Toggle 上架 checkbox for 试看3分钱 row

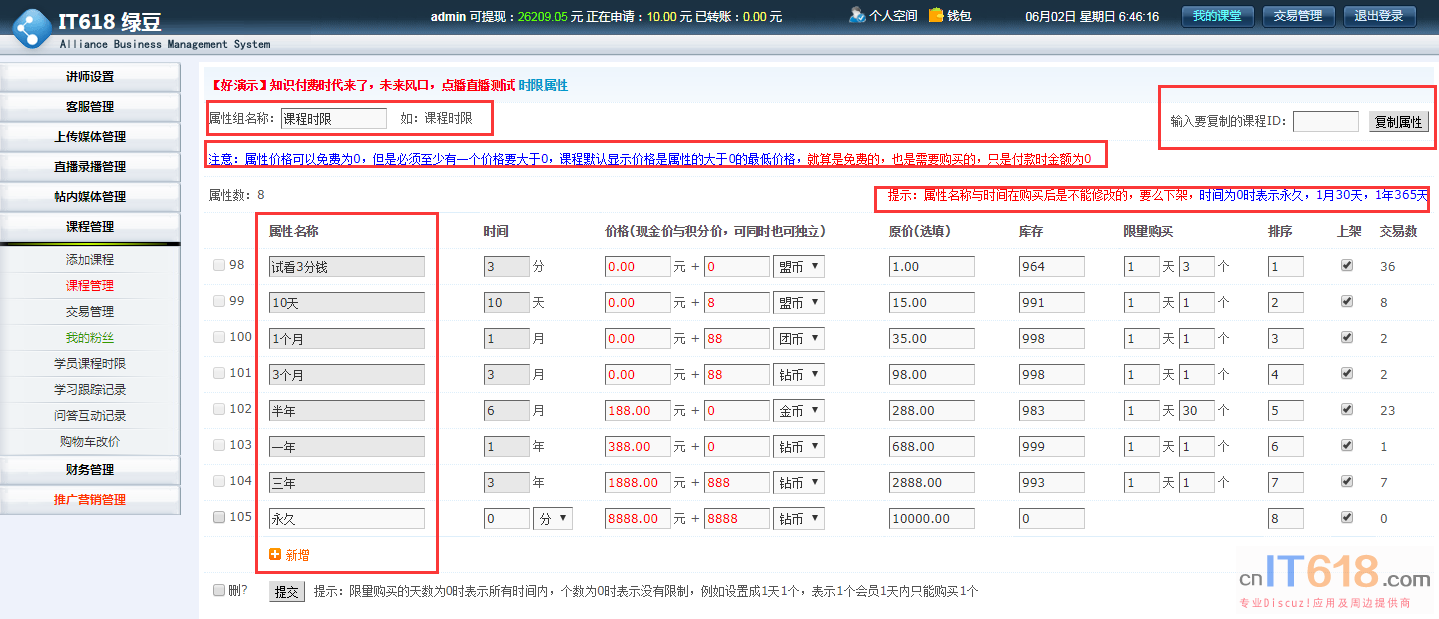tap(1346, 265)
